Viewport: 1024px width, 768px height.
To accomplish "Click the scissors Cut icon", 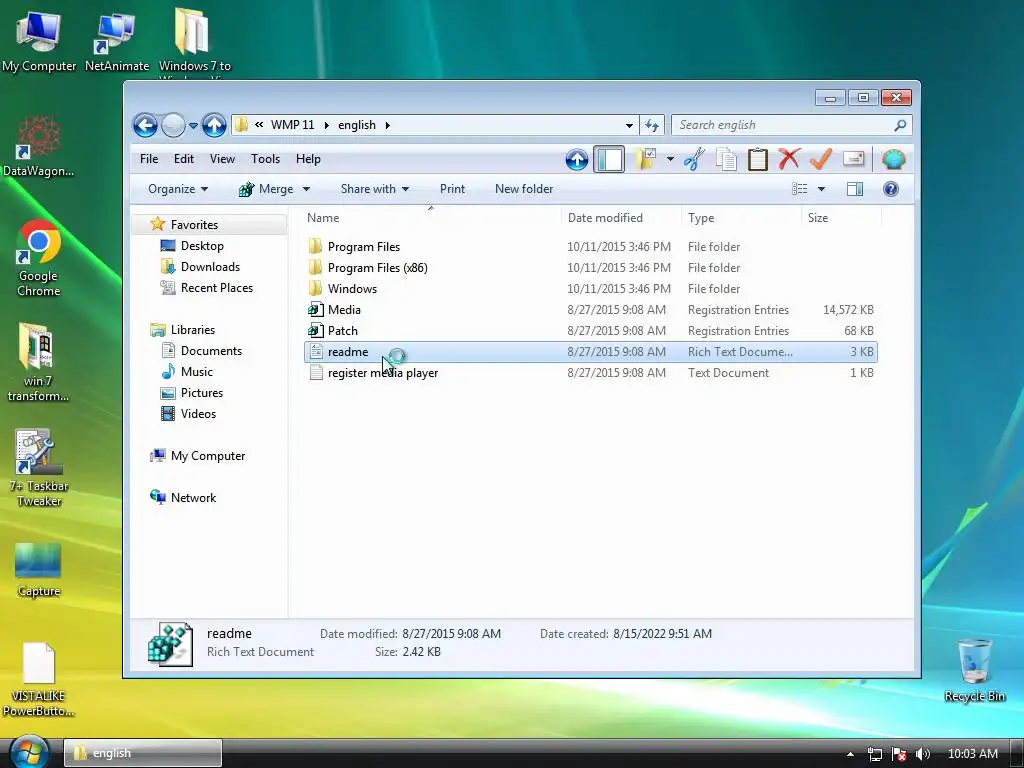I will point(694,159).
